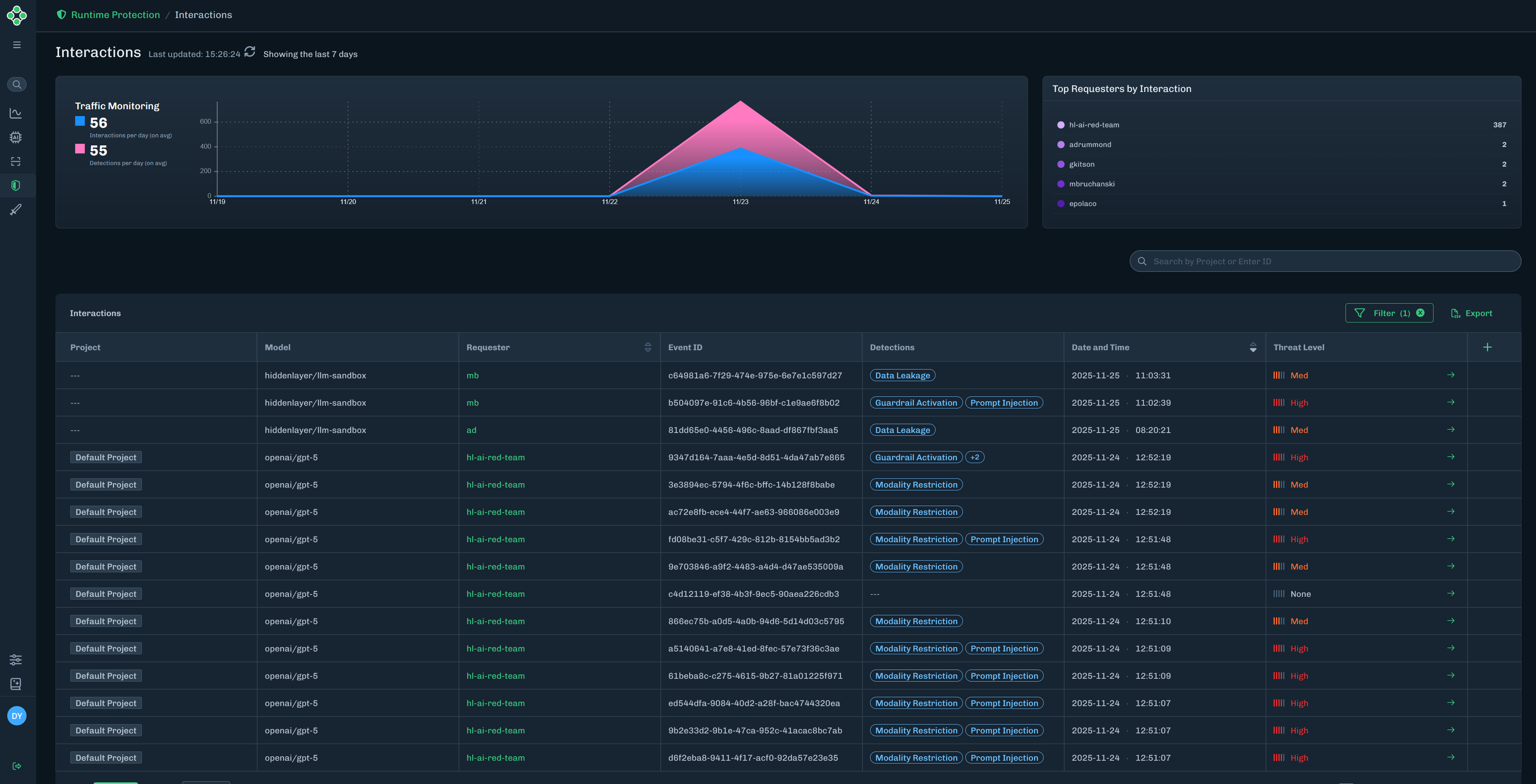Clear the active filter using the X badge

click(1420, 313)
